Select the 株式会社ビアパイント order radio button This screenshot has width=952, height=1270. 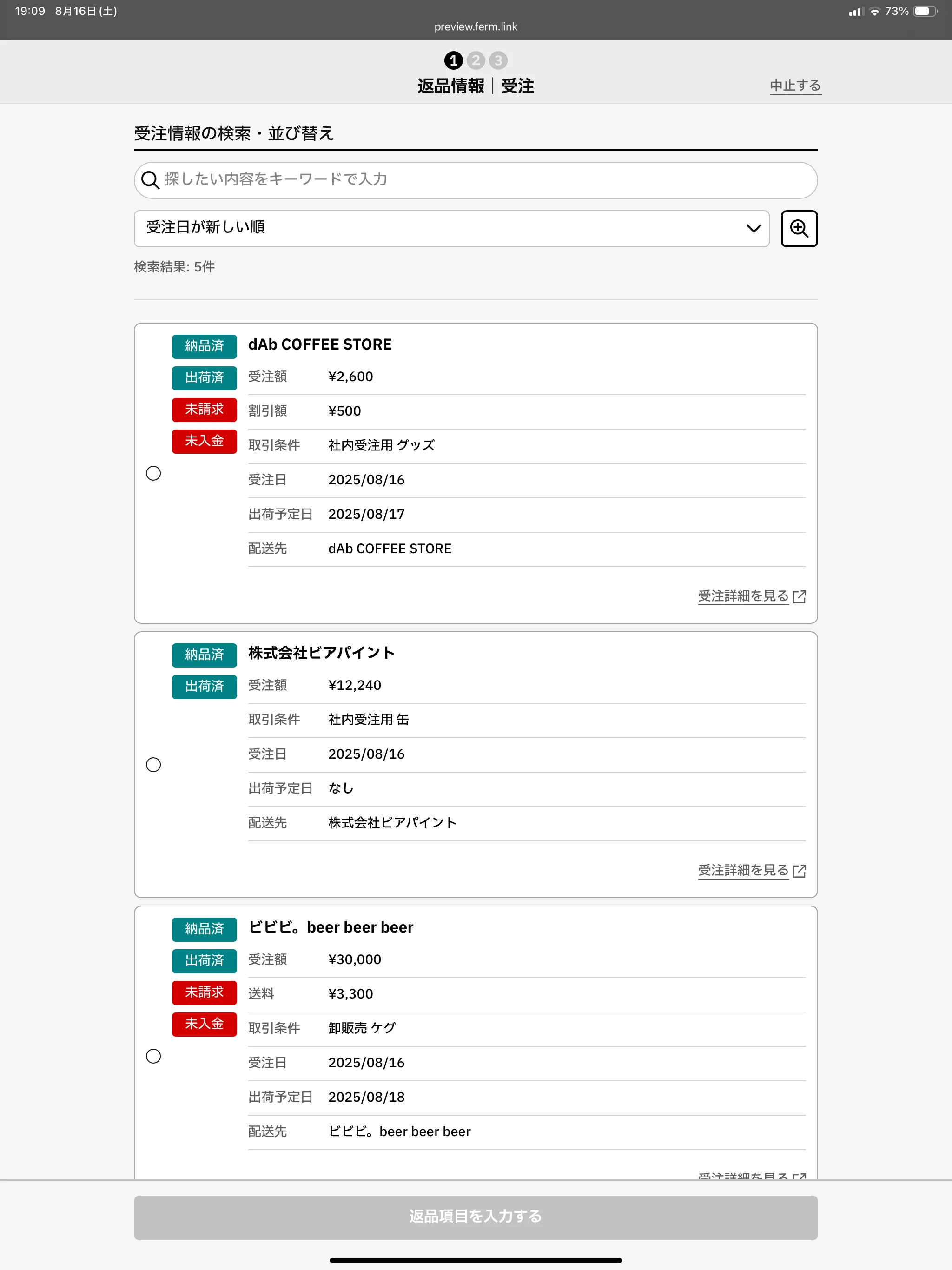pos(153,765)
